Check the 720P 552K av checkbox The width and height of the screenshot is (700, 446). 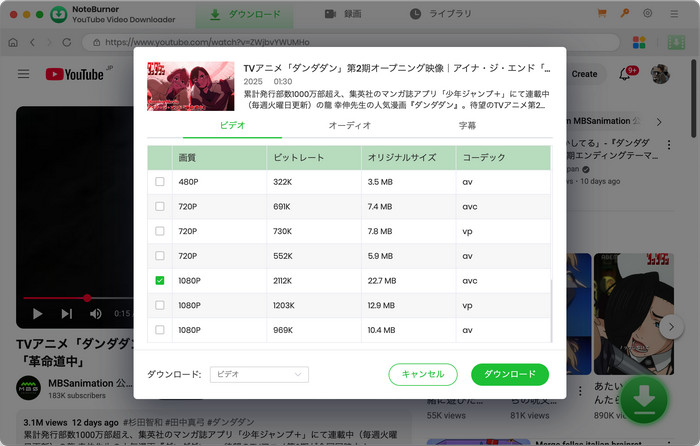159,256
